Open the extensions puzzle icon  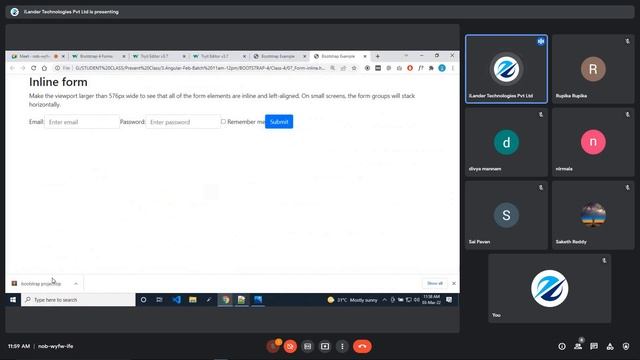pyautogui.click(x=431, y=68)
